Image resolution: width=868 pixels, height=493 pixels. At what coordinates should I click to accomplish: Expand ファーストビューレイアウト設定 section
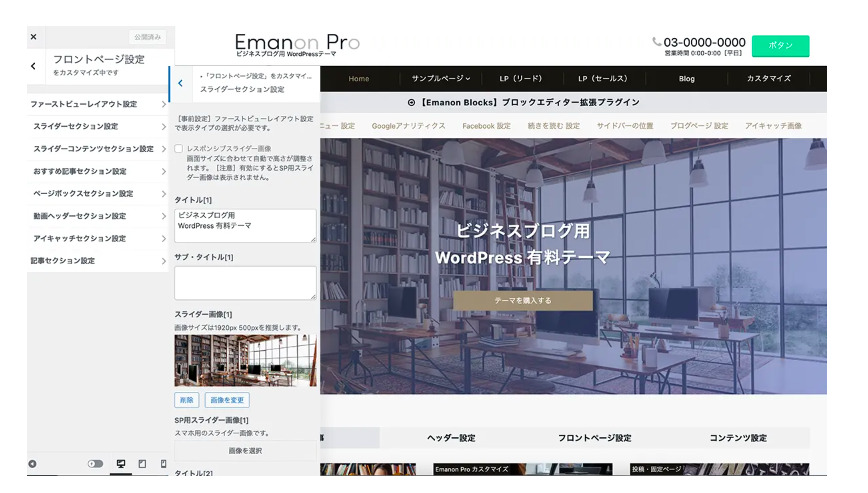click(98, 104)
